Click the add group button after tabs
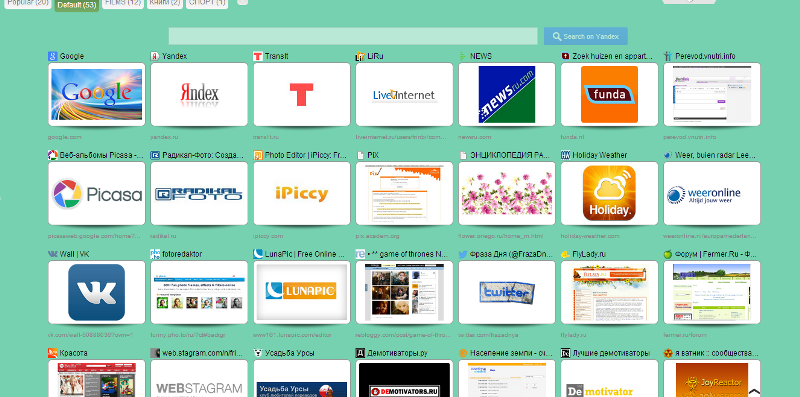The height and width of the screenshot is (397, 800). pos(243,2)
